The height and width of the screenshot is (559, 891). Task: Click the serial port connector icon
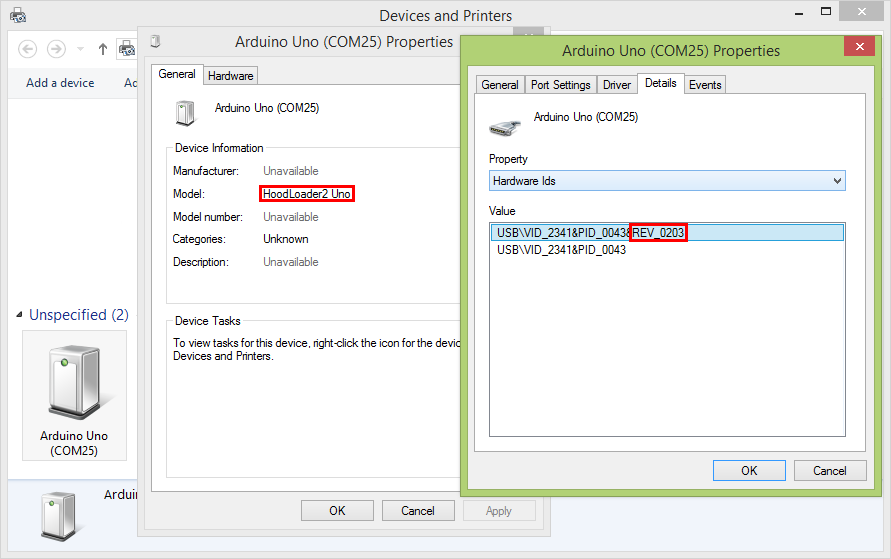[504, 127]
